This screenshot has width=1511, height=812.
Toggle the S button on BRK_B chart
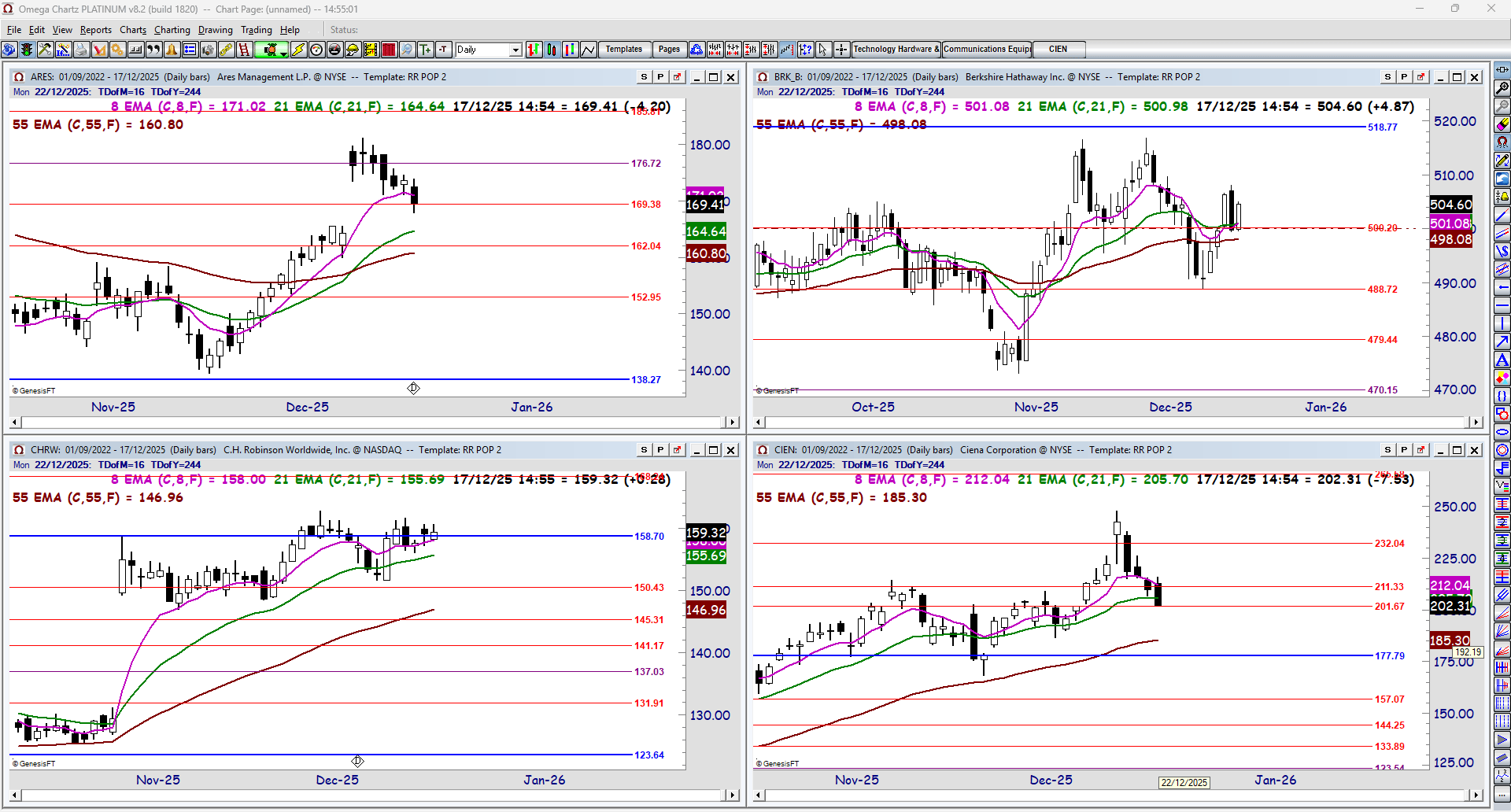[1387, 77]
